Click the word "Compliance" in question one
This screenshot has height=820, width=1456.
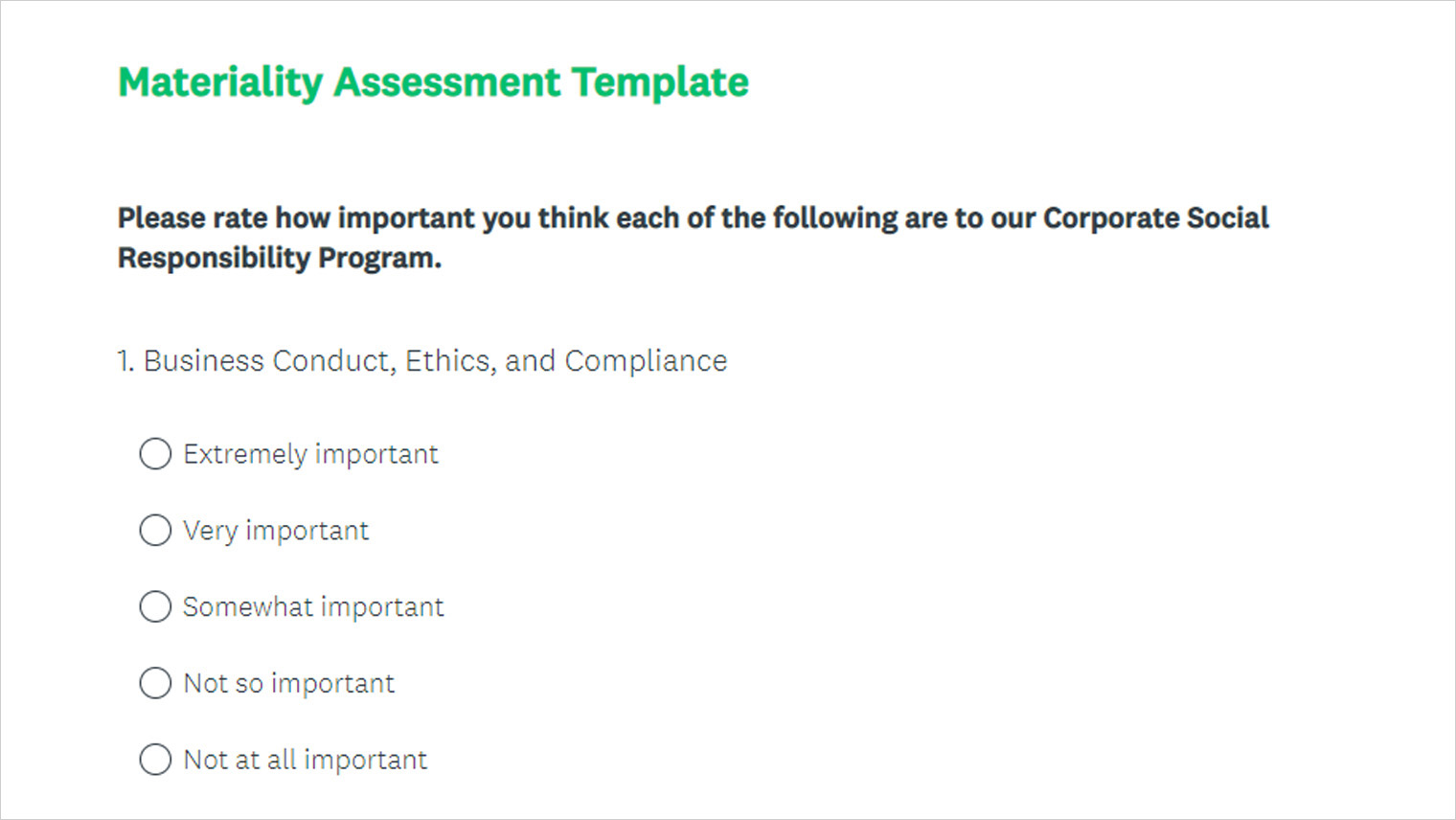646,361
